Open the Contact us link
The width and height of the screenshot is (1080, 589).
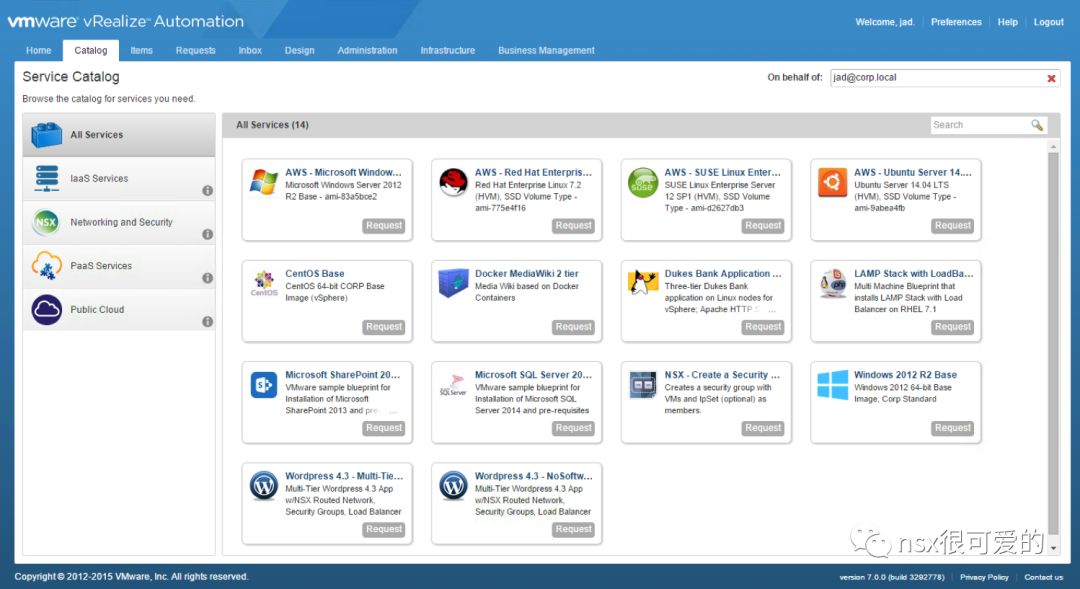(x=1043, y=577)
